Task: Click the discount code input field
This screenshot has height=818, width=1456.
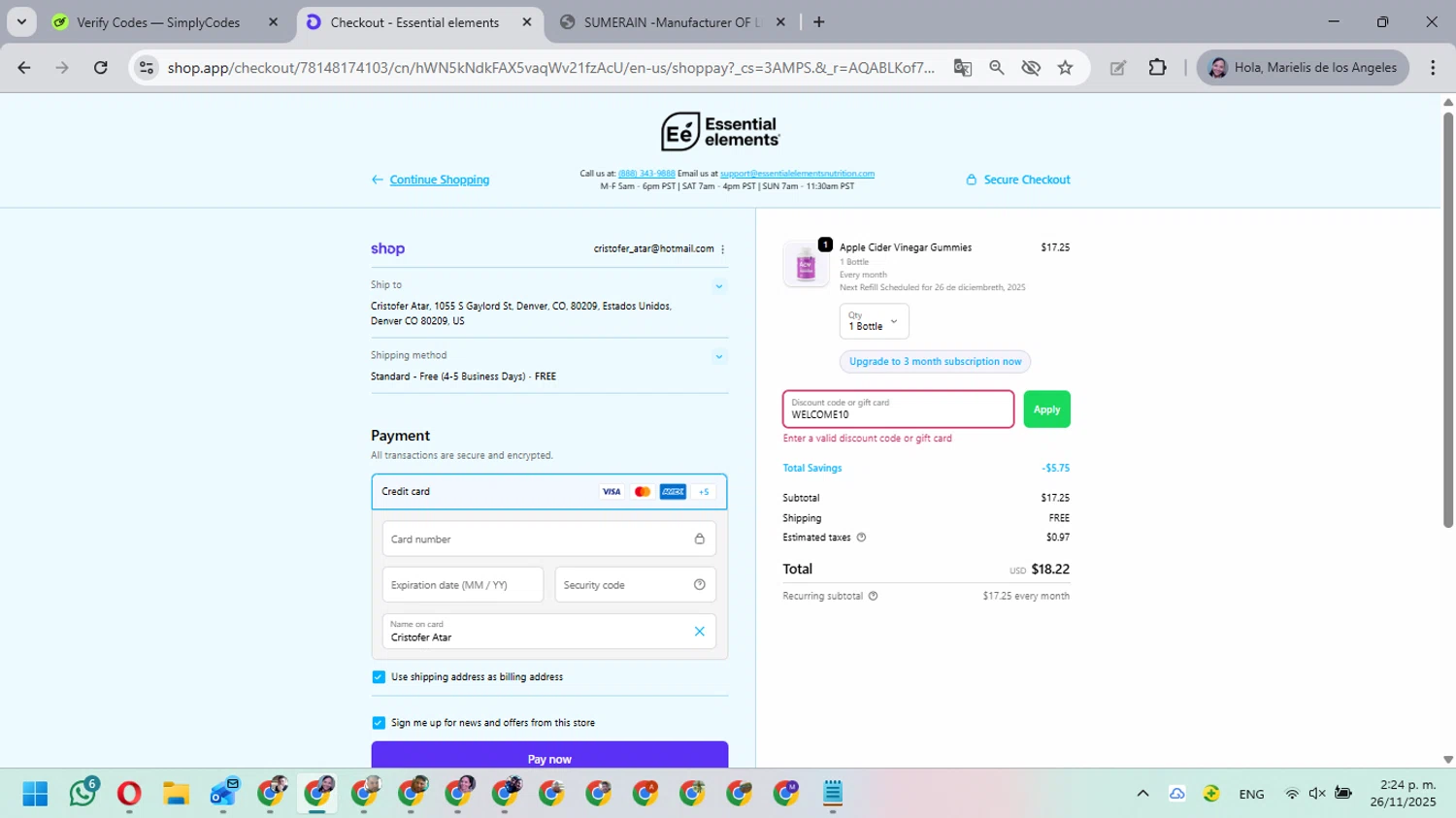Action: pos(899,409)
